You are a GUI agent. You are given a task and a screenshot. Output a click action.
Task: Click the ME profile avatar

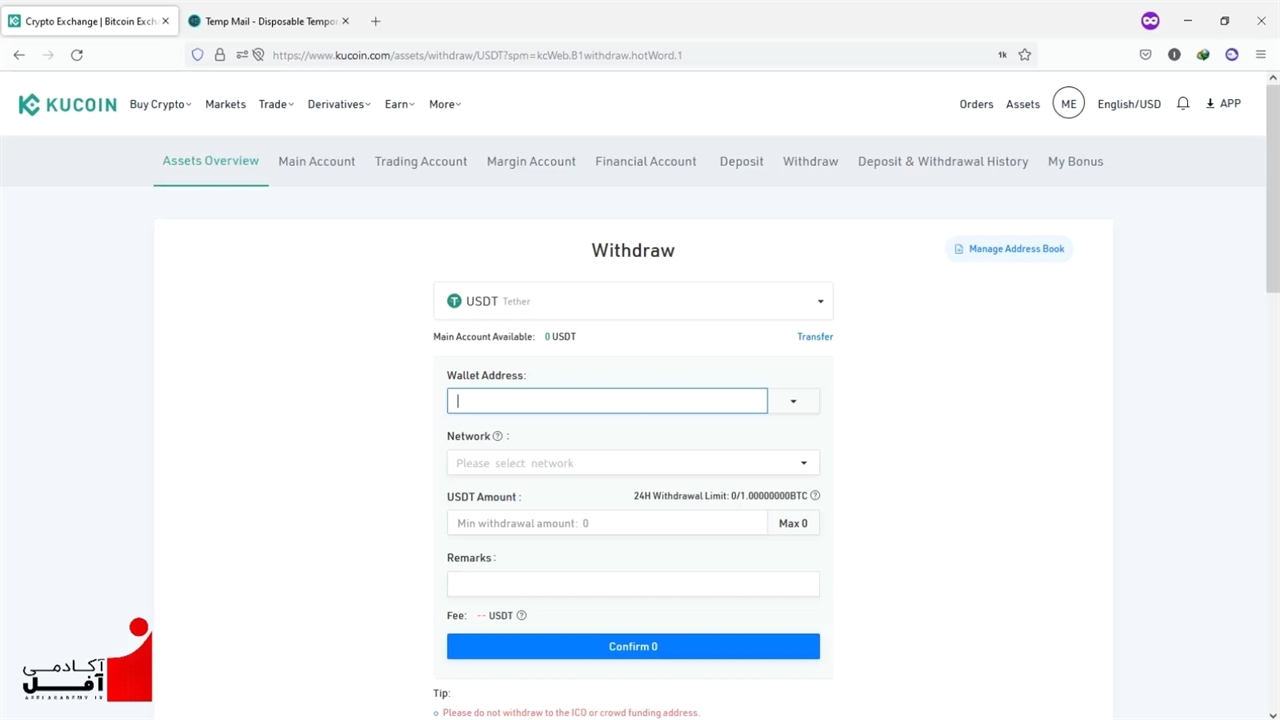click(x=1068, y=104)
